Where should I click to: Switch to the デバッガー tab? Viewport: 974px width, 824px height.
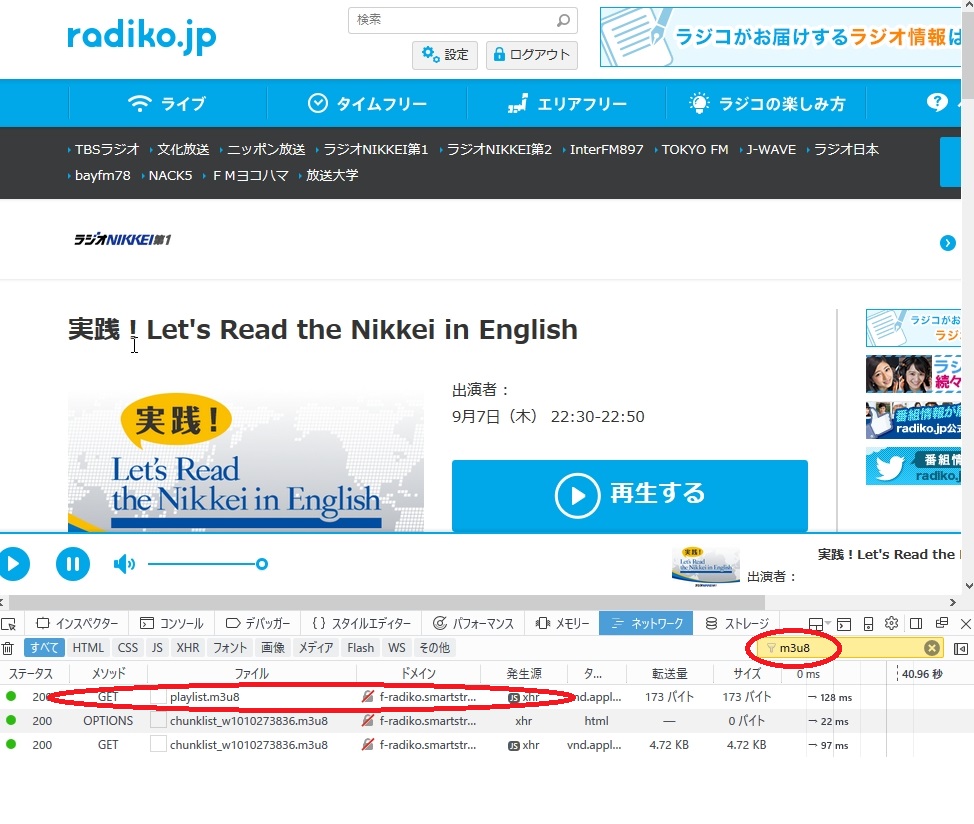[258, 623]
